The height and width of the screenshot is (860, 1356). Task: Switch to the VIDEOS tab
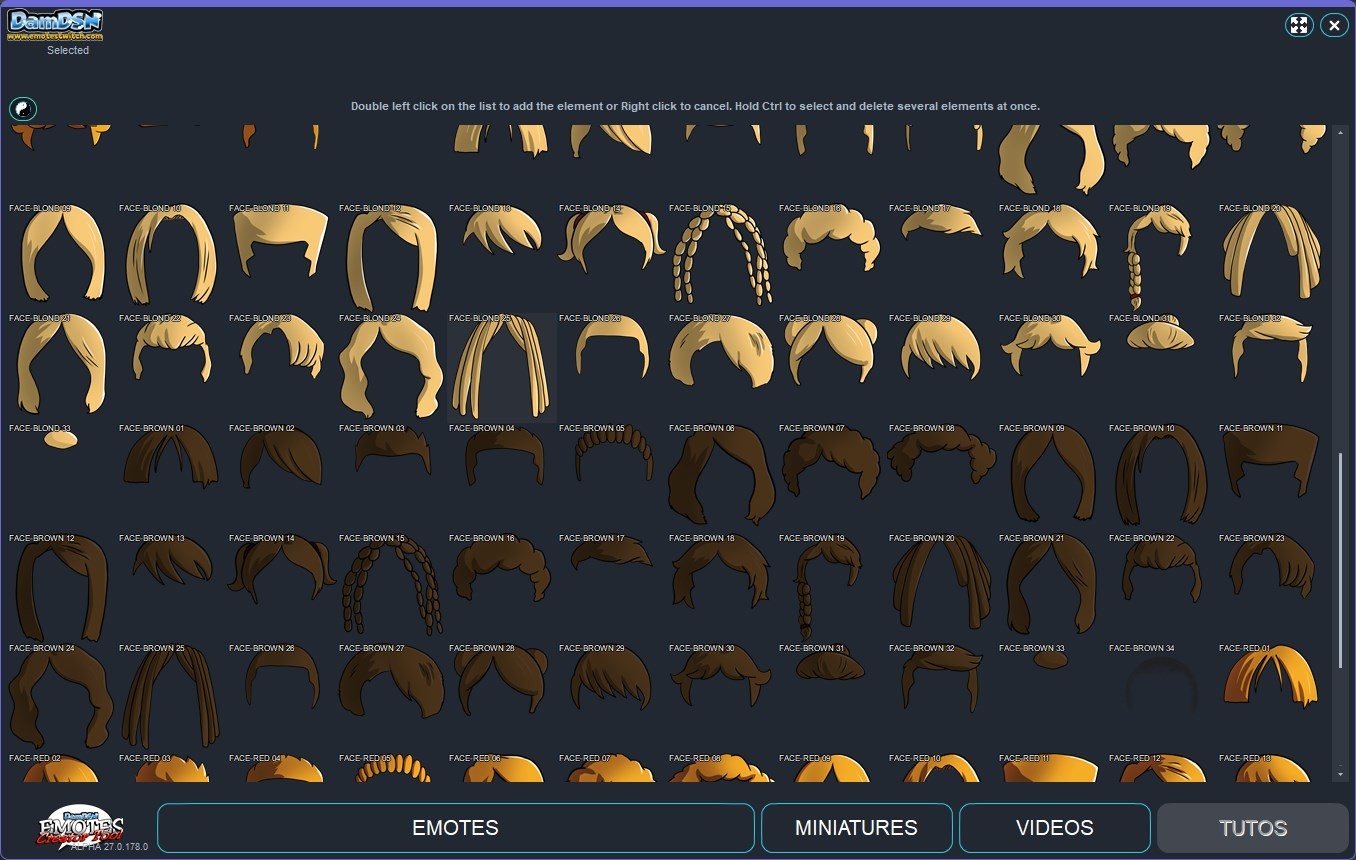coord(1054,827)
